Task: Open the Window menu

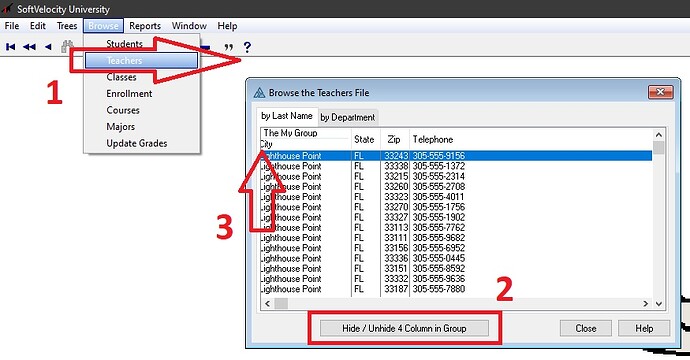Action: tap(189, 26)
